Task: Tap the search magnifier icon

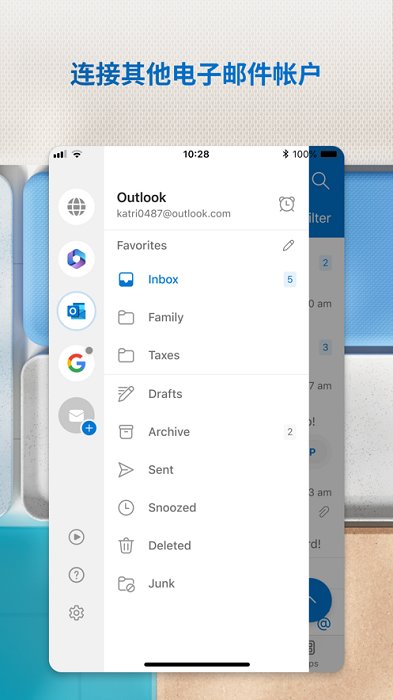Action: click(x=320, y=181)
